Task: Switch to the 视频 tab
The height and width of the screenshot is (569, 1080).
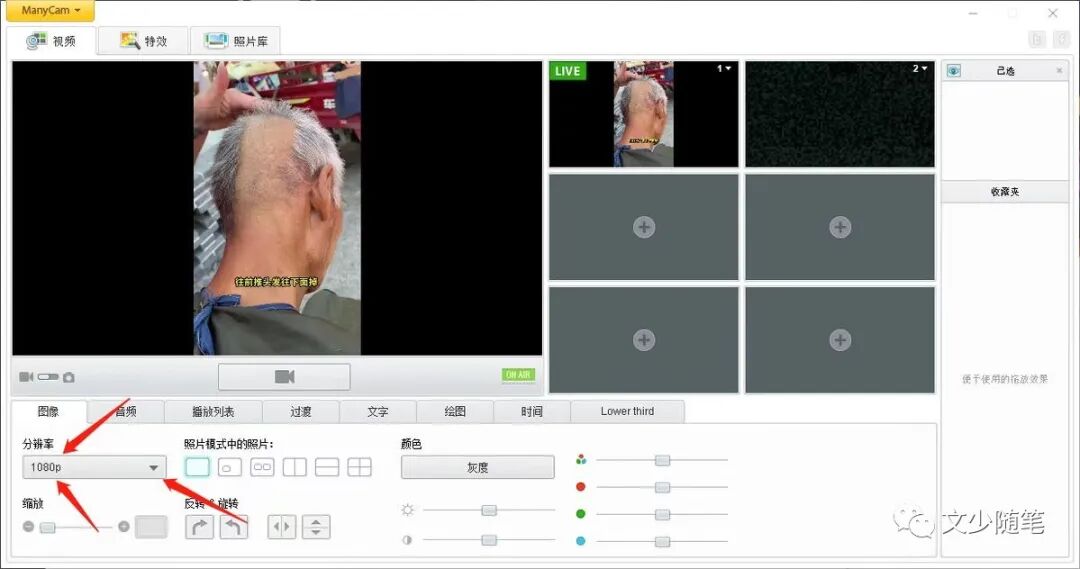Action: [52, 41]
